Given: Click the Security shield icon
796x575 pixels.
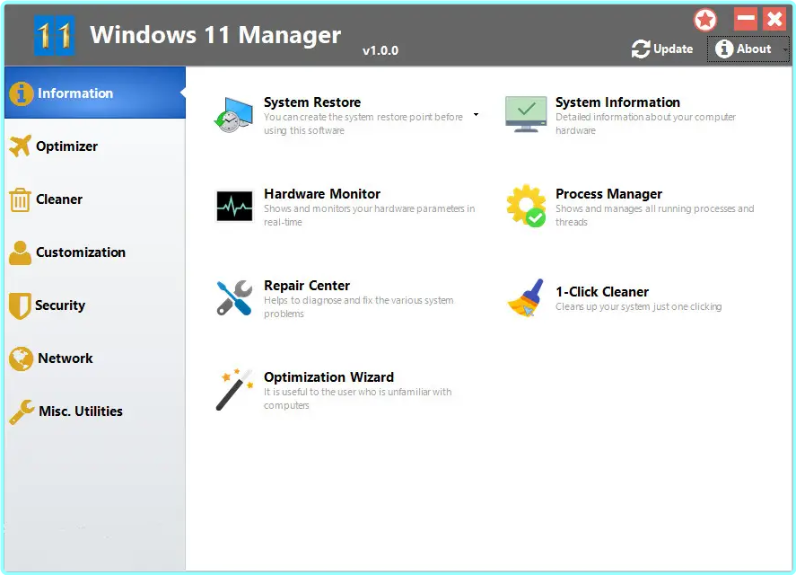Looking at the screenshot, I should [x=20, y=306].
